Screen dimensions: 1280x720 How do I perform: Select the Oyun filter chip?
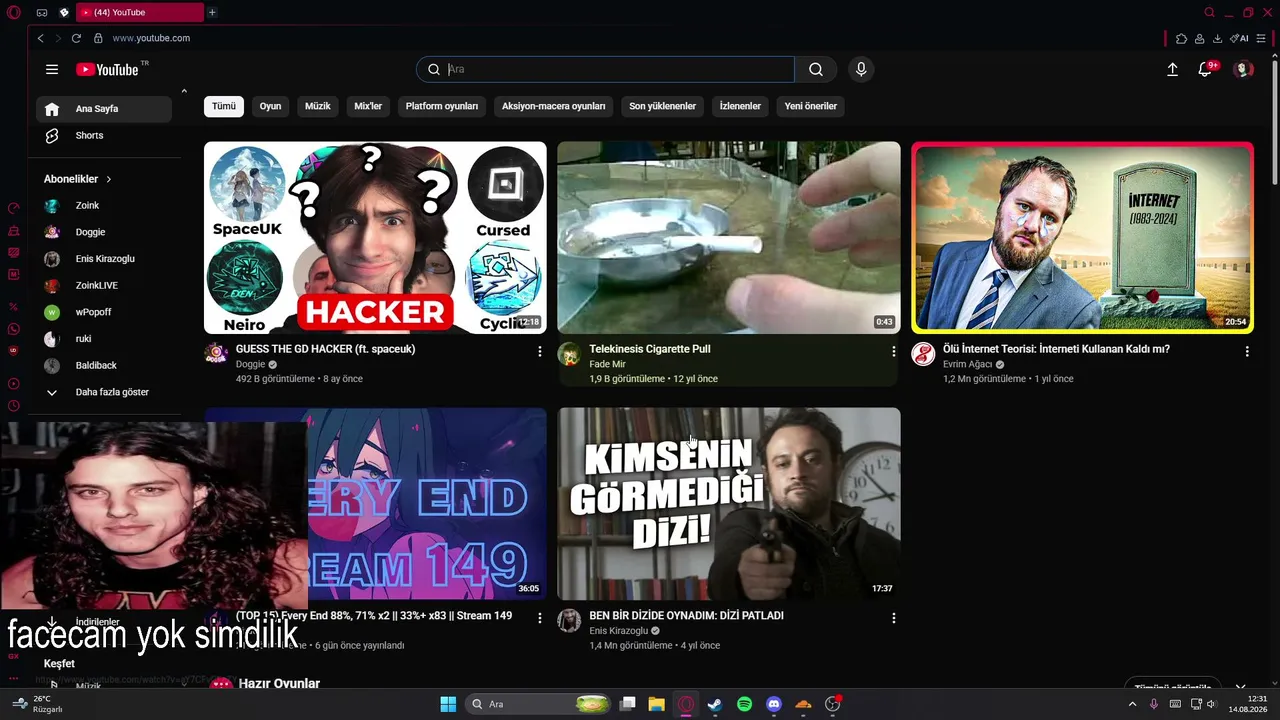[x=270, y=106]
